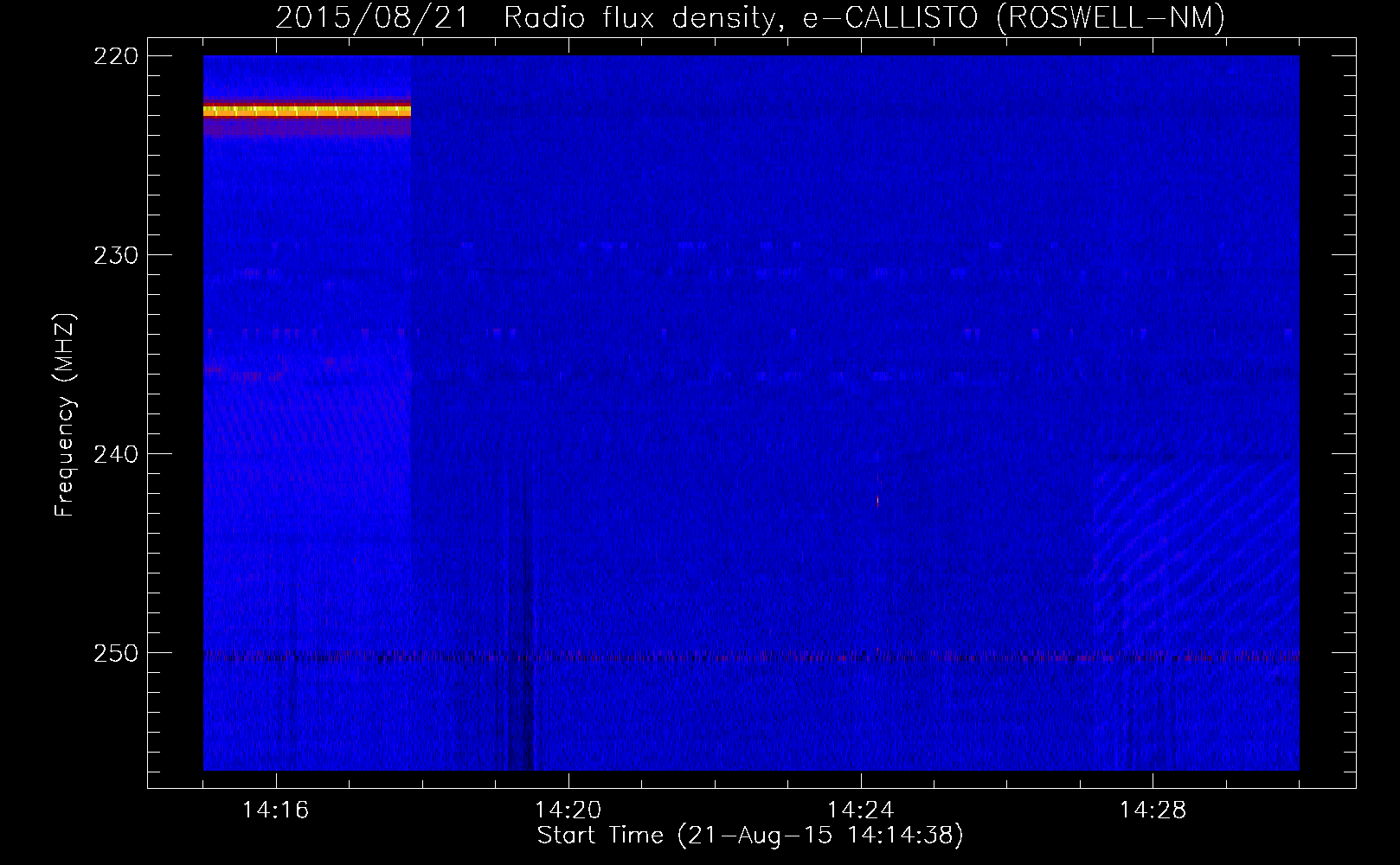Click the '220' frequency tick label

[x=116, y=56]
